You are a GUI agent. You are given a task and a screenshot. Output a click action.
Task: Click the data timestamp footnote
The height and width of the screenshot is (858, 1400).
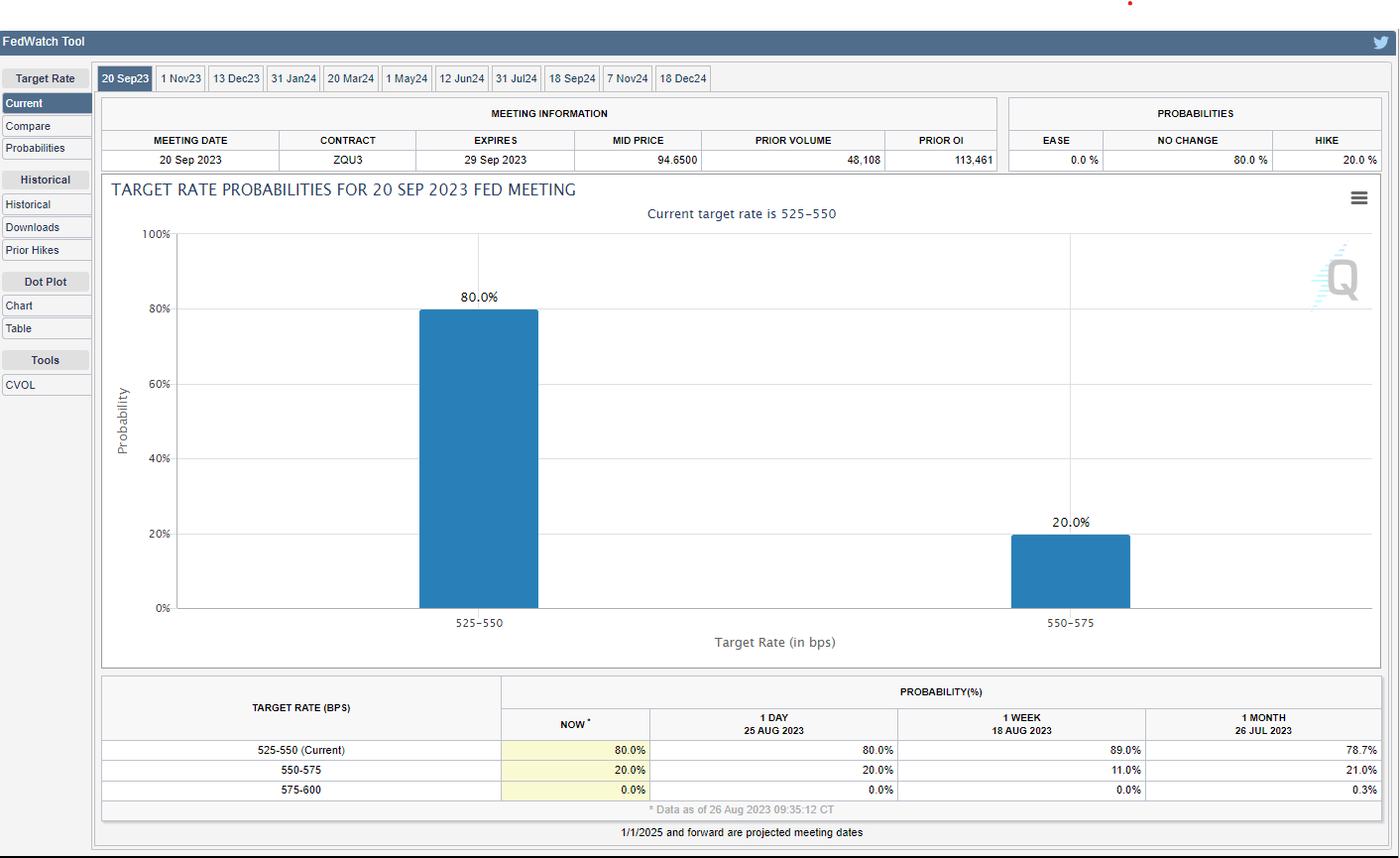click(x=742, y=809)
